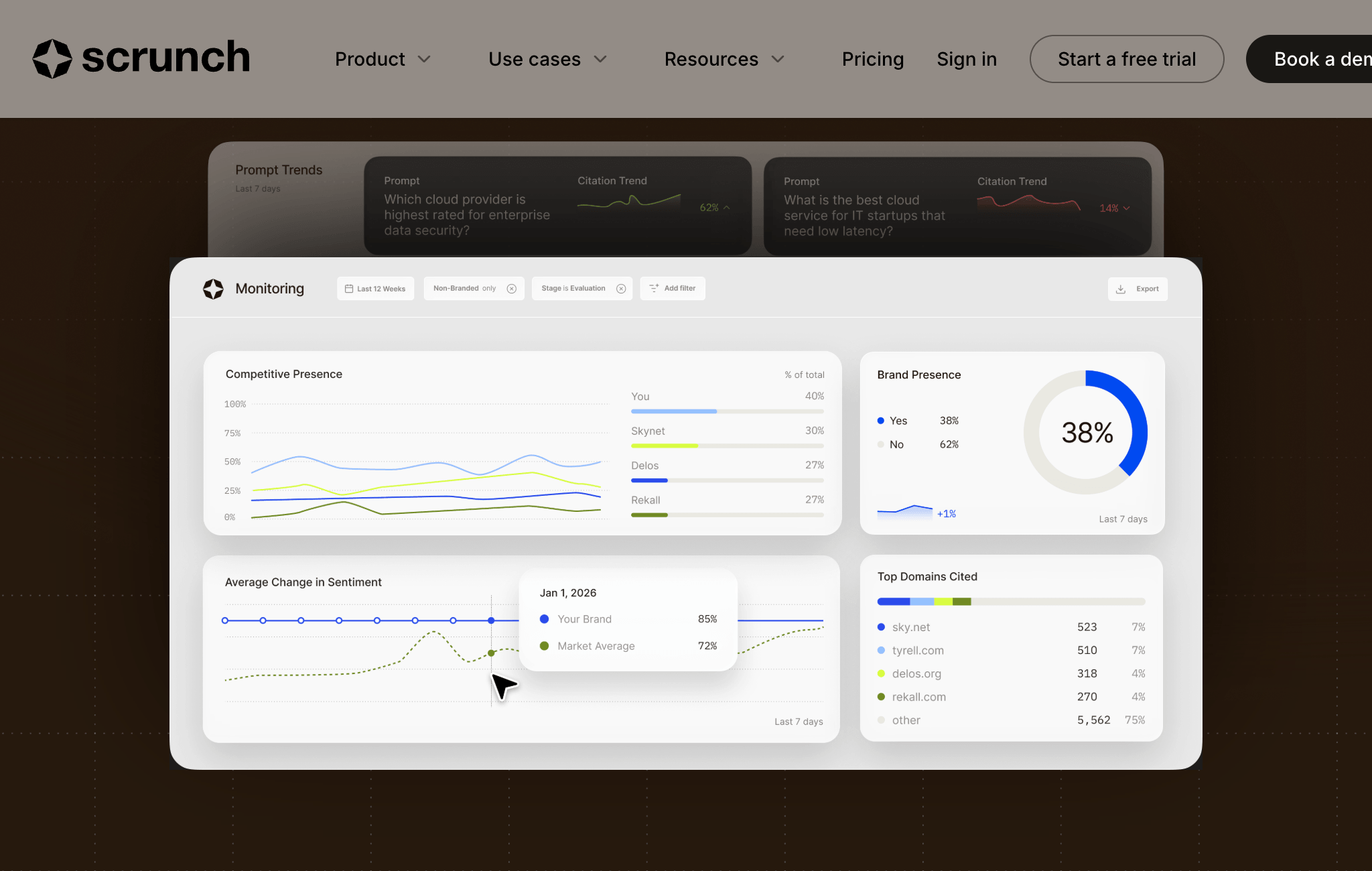
Task: Click the Monitoring star logo icon
Action: [213, 289]
